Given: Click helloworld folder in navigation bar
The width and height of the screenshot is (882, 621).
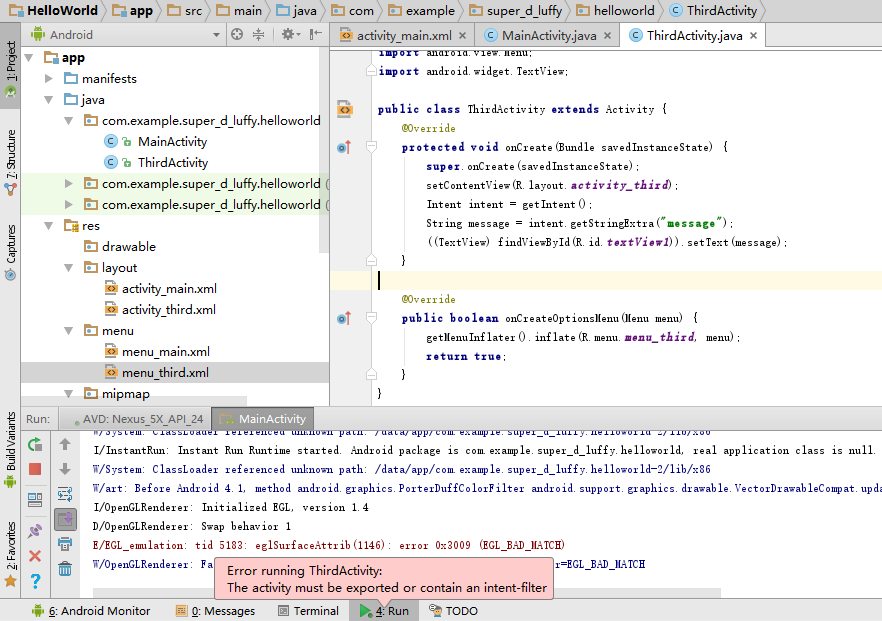Looking at the screenshot, I should [616, 11].
